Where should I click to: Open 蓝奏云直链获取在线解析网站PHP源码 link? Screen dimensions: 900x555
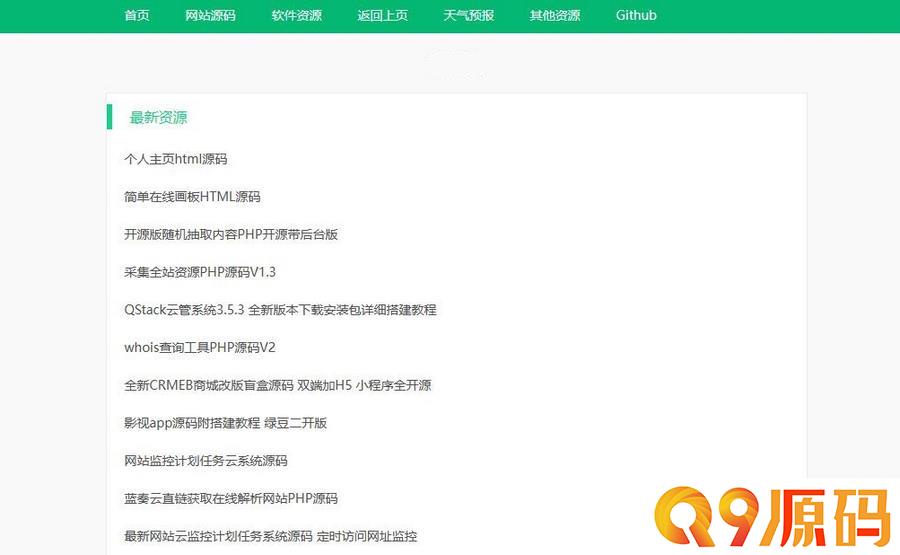click(231, 498)
